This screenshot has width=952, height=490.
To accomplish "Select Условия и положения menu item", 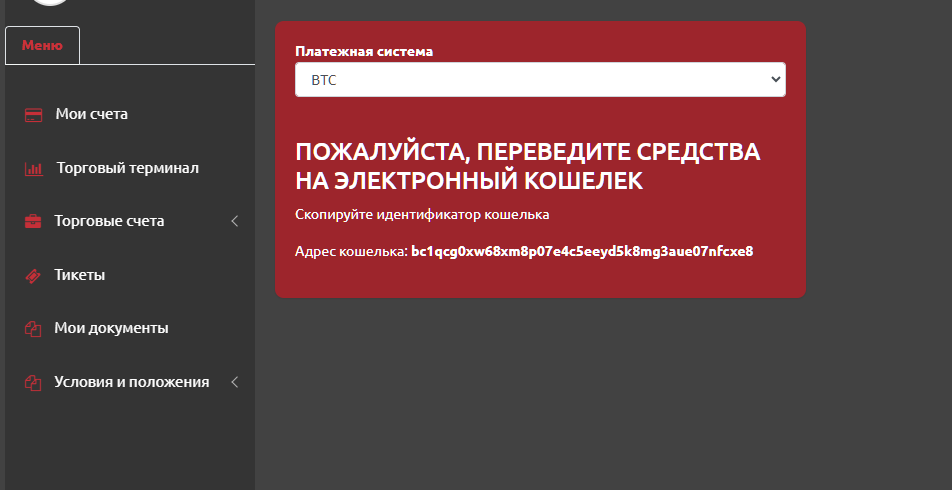I will [x=132, y=383].
